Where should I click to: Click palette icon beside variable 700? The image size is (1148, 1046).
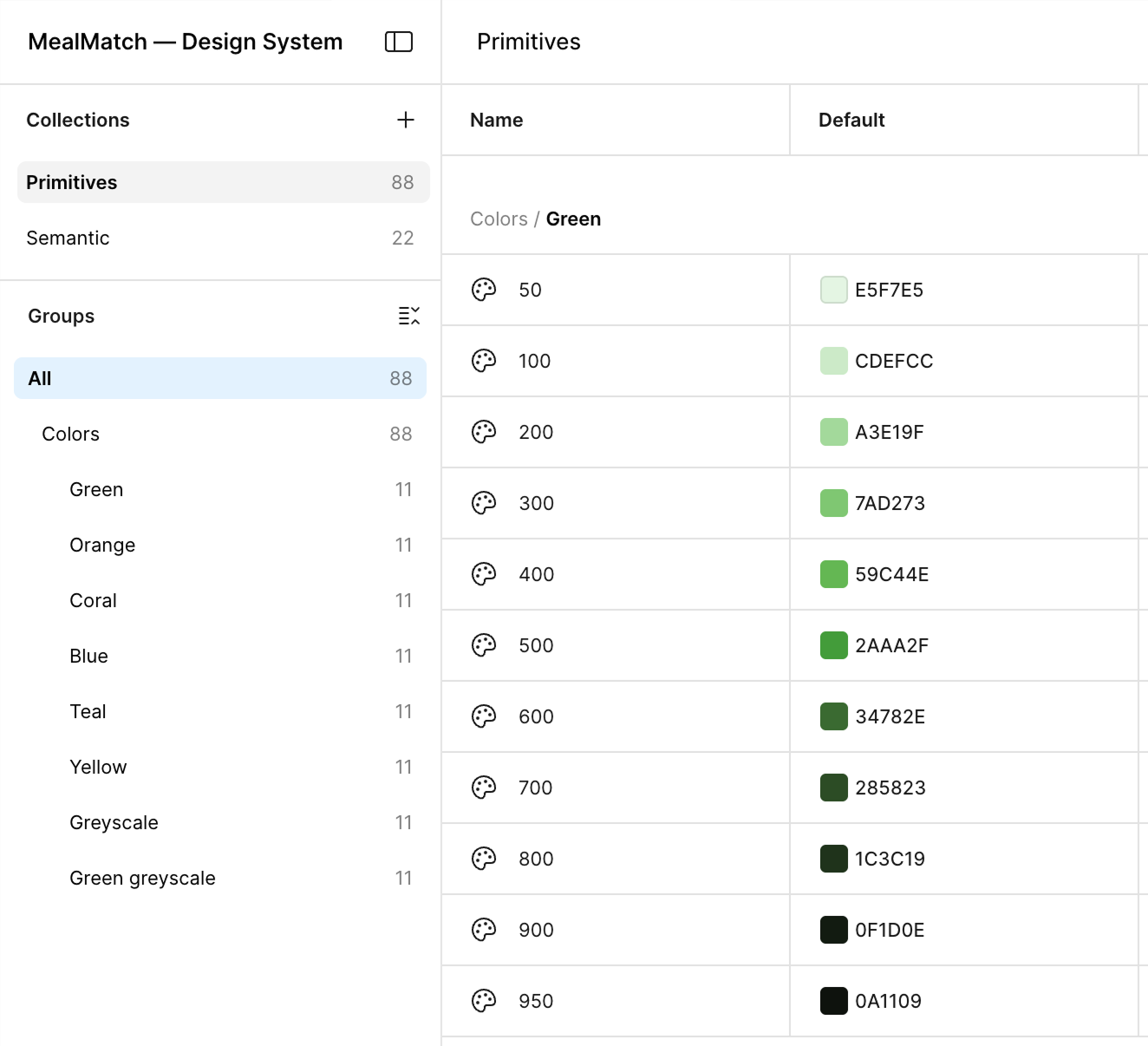[484, 788]
